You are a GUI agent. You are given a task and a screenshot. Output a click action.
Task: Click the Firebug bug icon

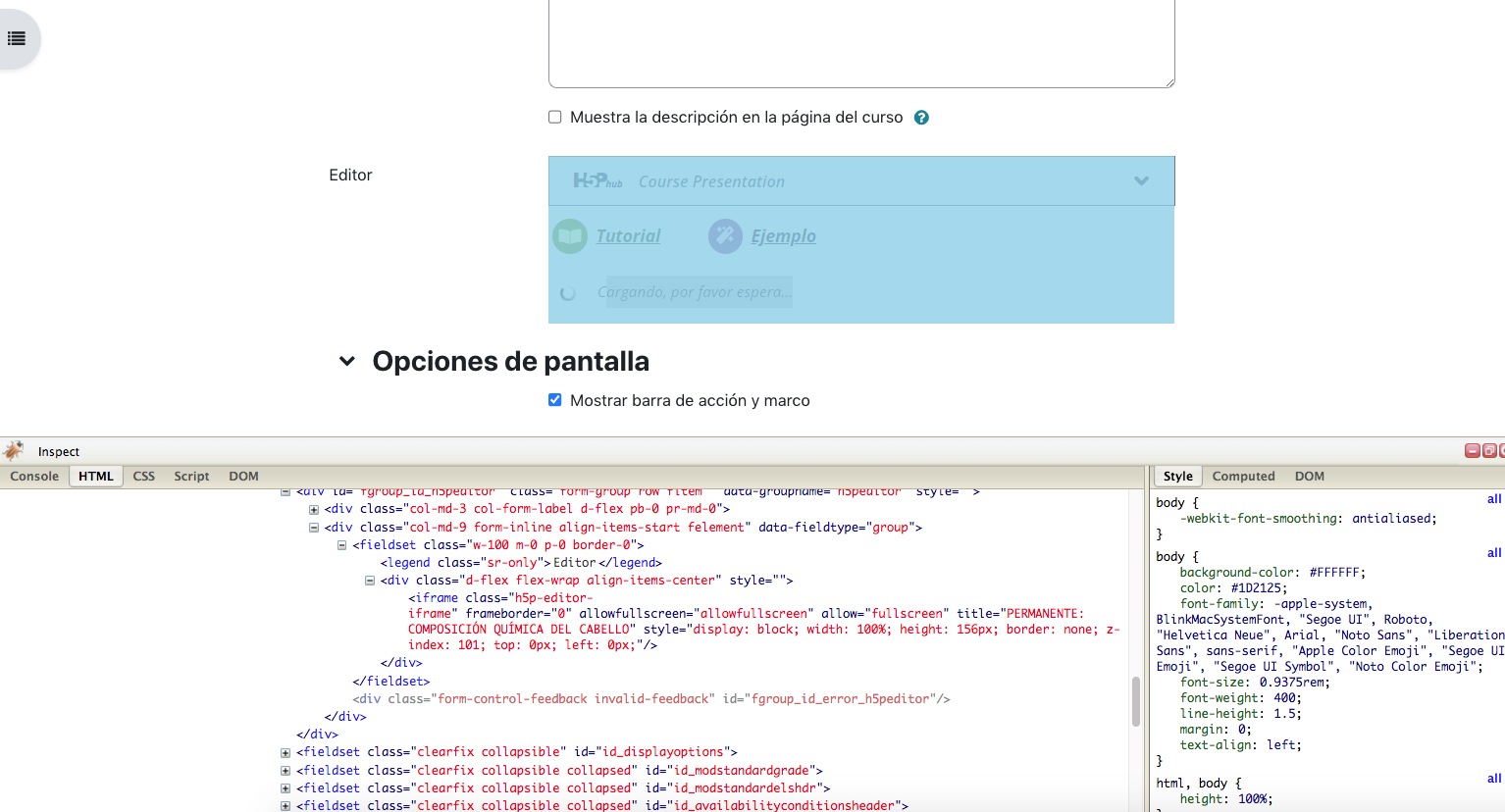pos(14,451)
